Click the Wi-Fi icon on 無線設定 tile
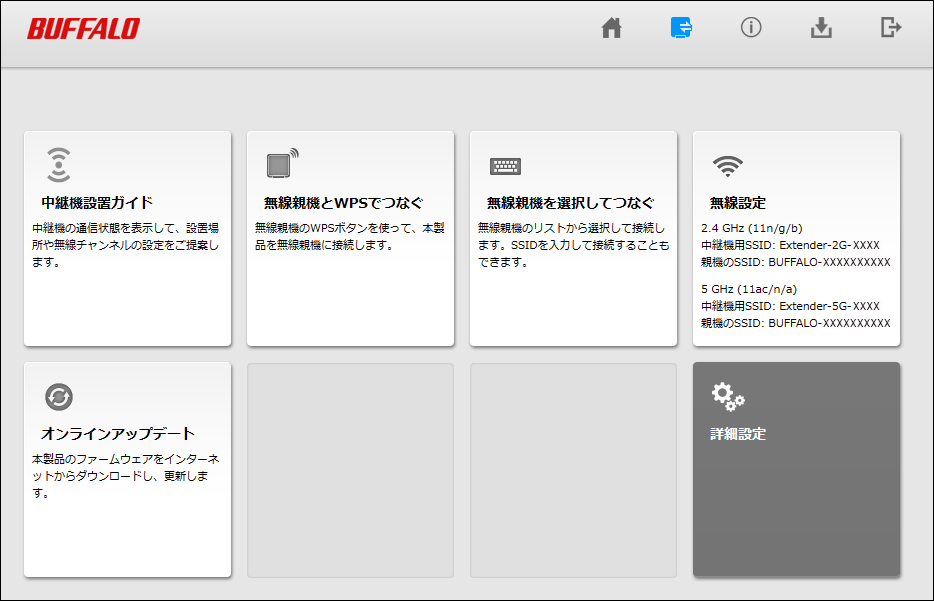Image resolution: width=934 pixels, height=601 pixels. [x=727, y=166]
